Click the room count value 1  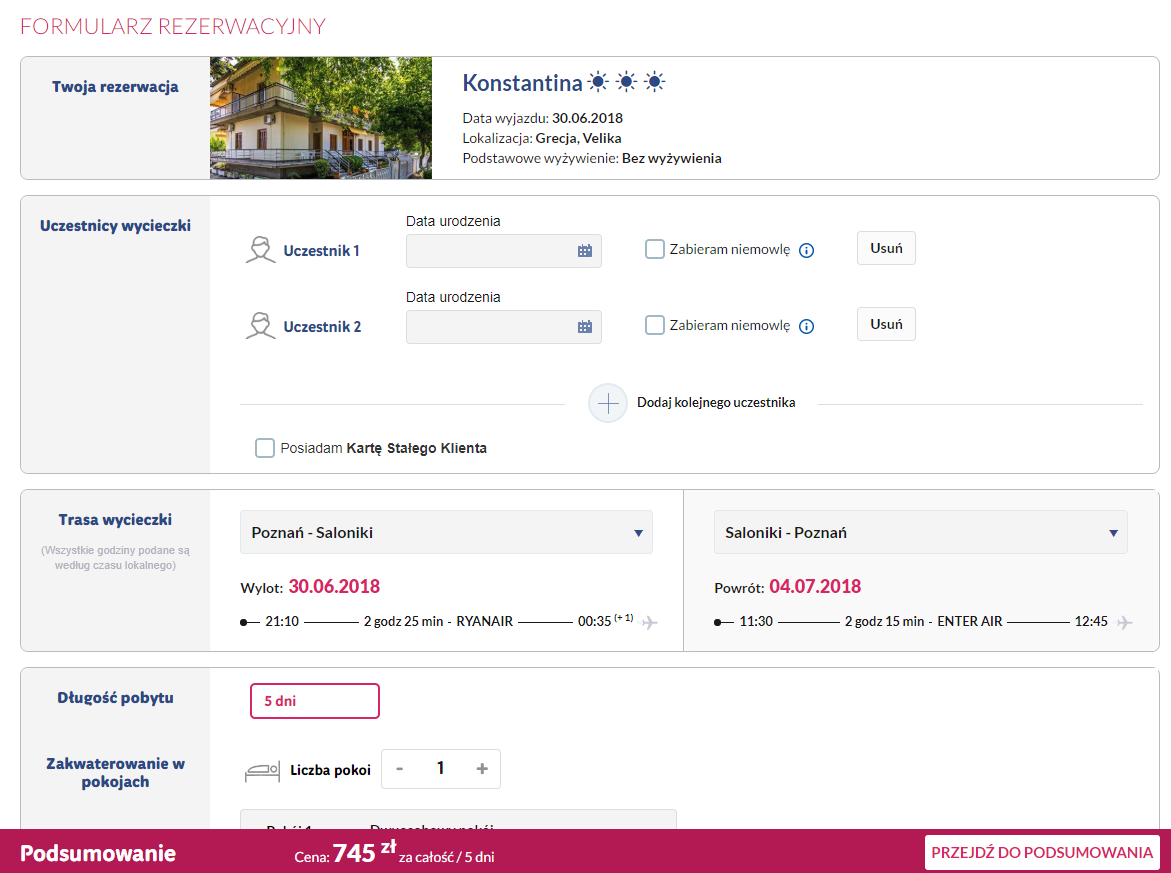coord(441,768)
